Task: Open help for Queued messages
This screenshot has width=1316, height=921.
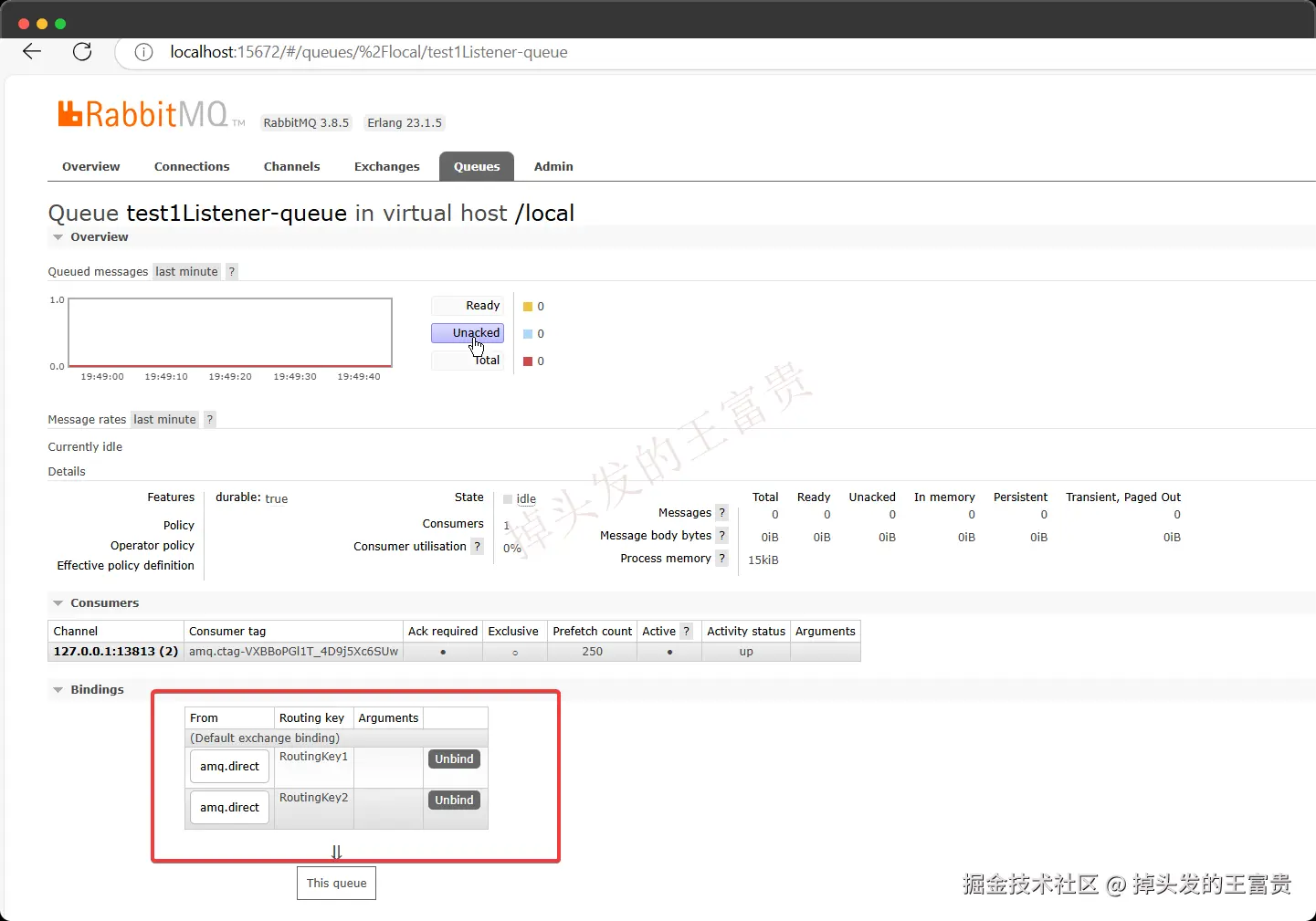Action: 232,271
